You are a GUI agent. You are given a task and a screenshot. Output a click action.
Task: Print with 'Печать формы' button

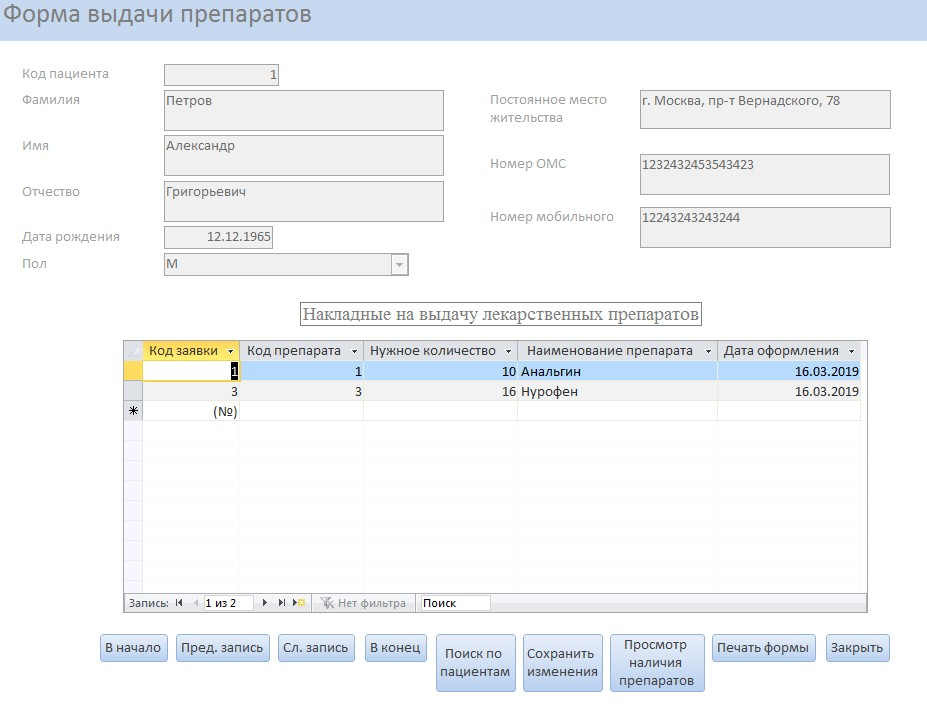click(x=763, y=648)
